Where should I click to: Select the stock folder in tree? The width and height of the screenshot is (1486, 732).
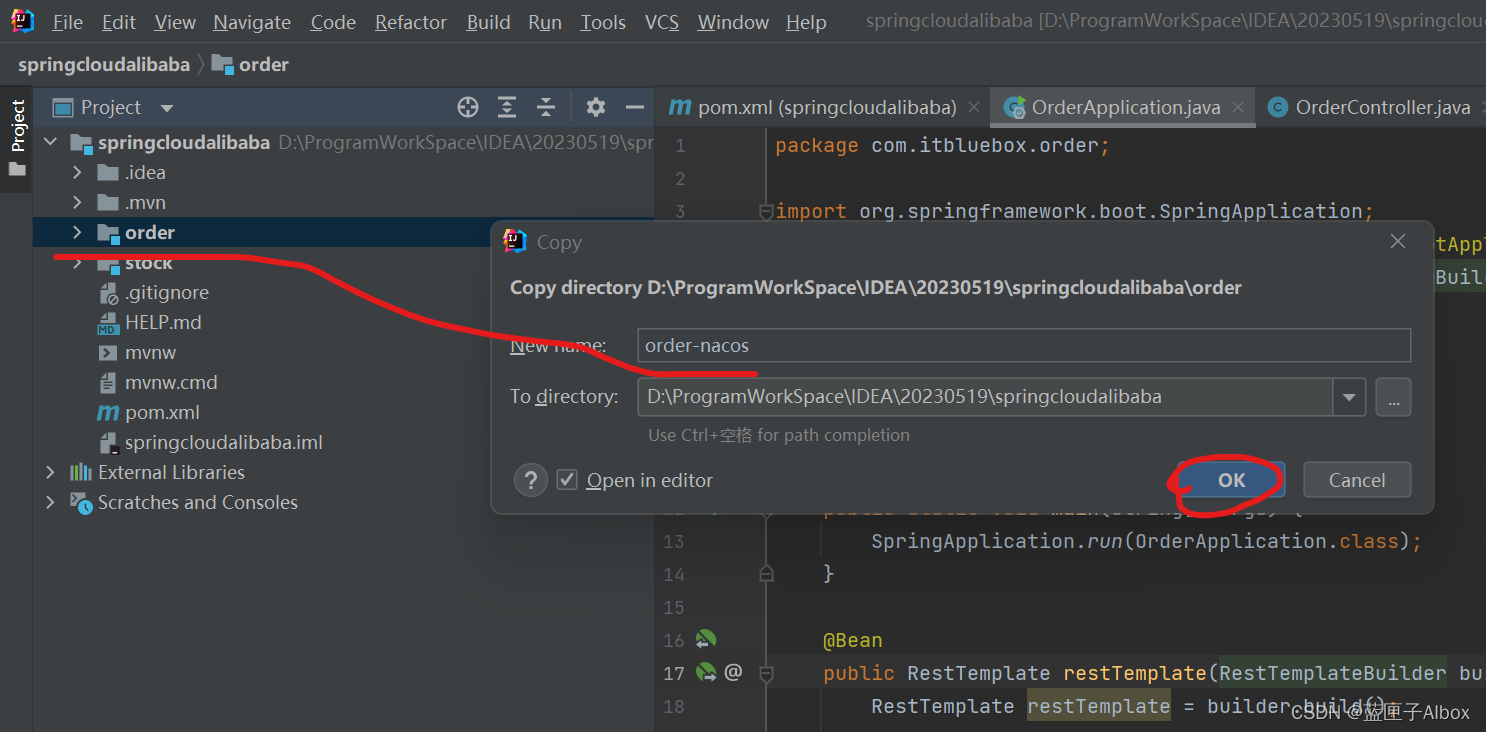148,263
